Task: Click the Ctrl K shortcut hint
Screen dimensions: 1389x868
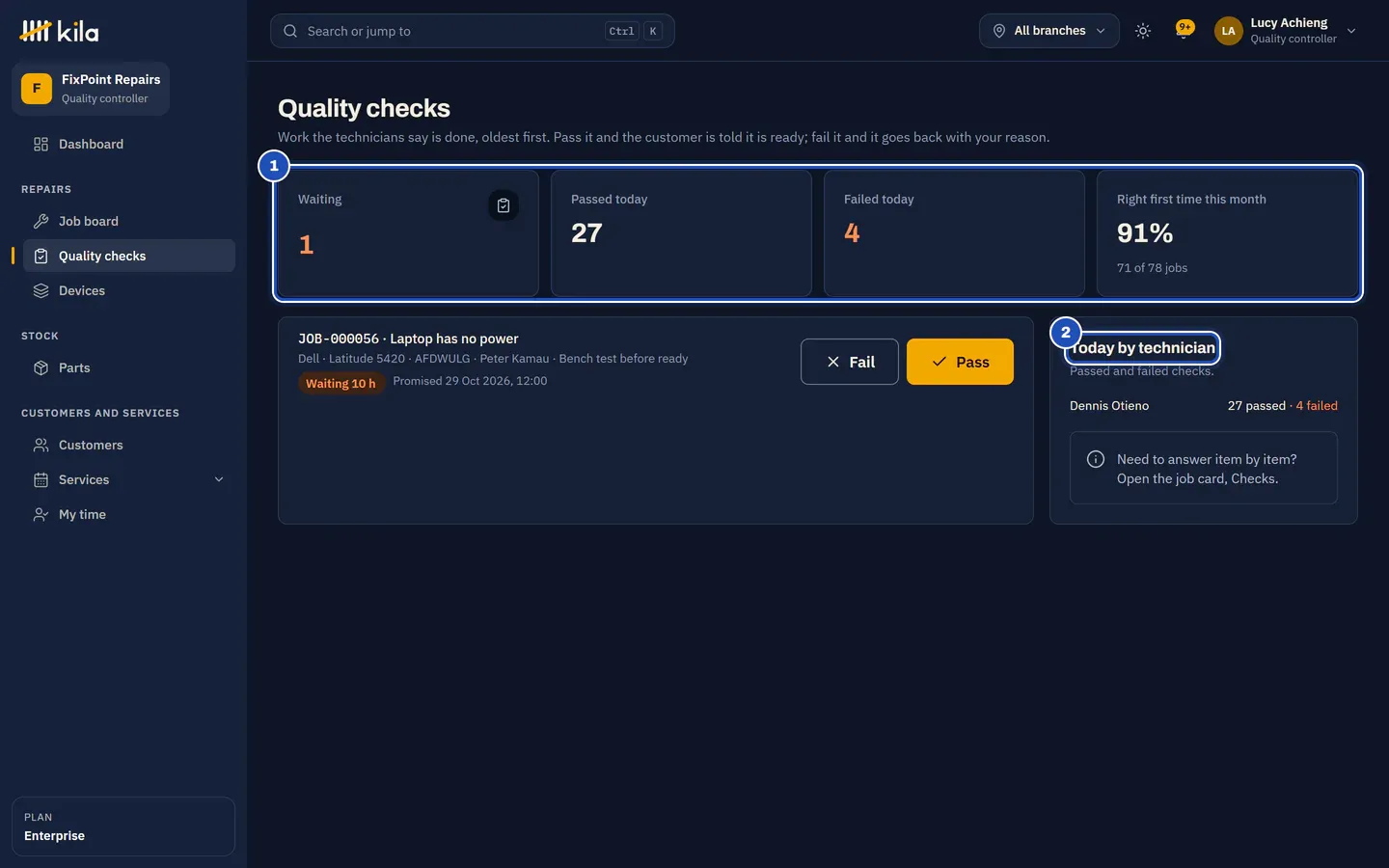Action: coord(634,31)
